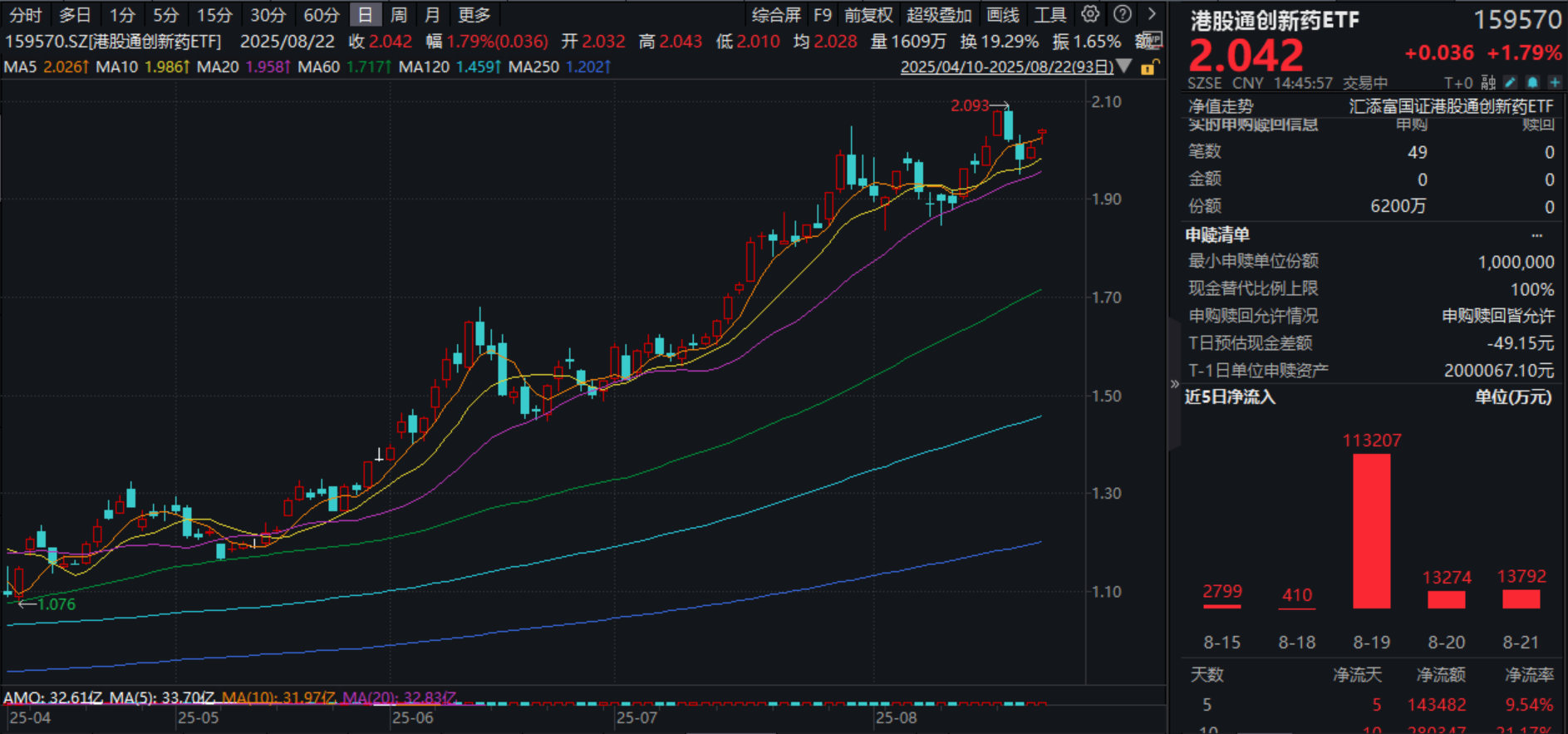Toggle 前复权 price adjustment
The height and width of the screenshot is (734, 1568).
(868, 15)
